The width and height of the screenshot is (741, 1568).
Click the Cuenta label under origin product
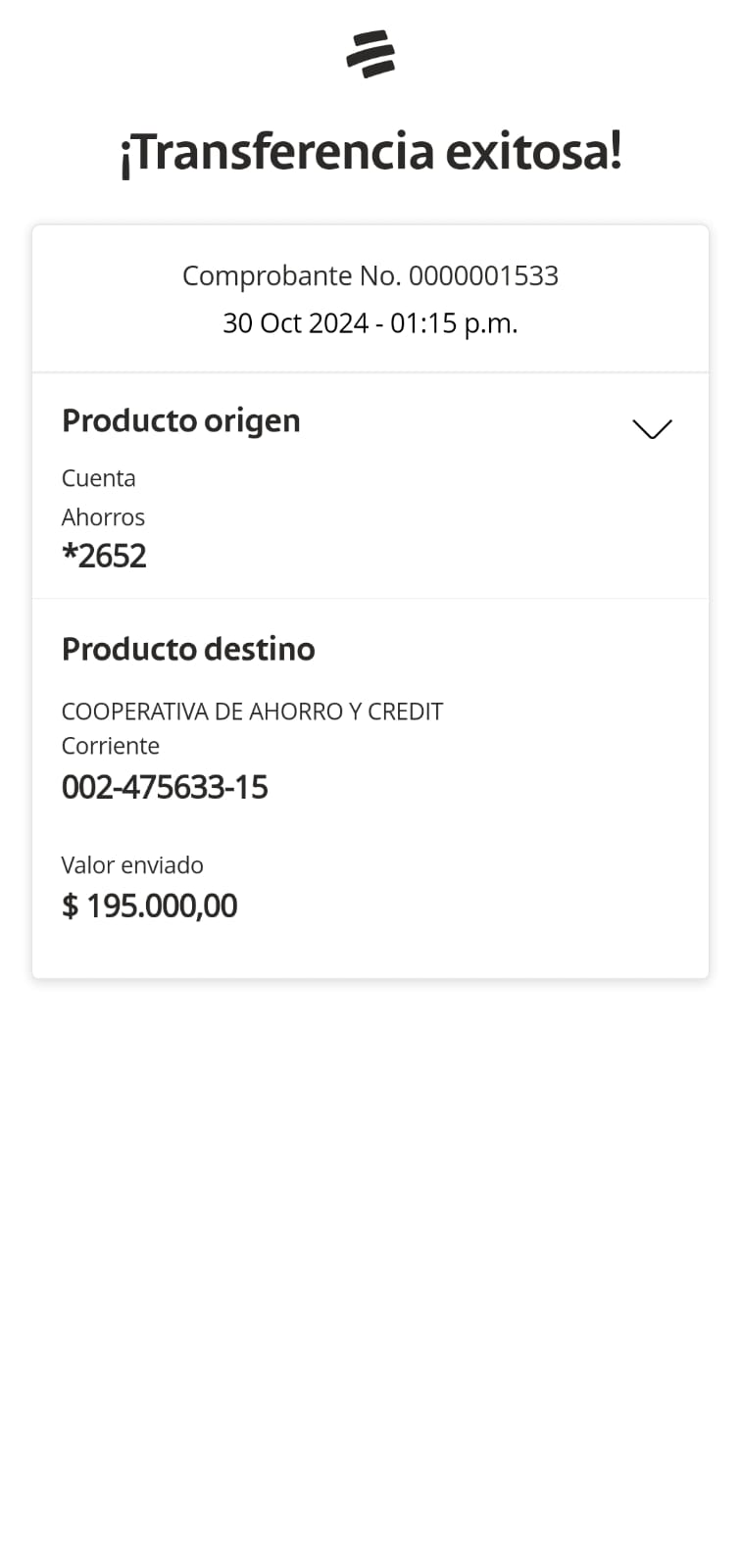point(98,478)
